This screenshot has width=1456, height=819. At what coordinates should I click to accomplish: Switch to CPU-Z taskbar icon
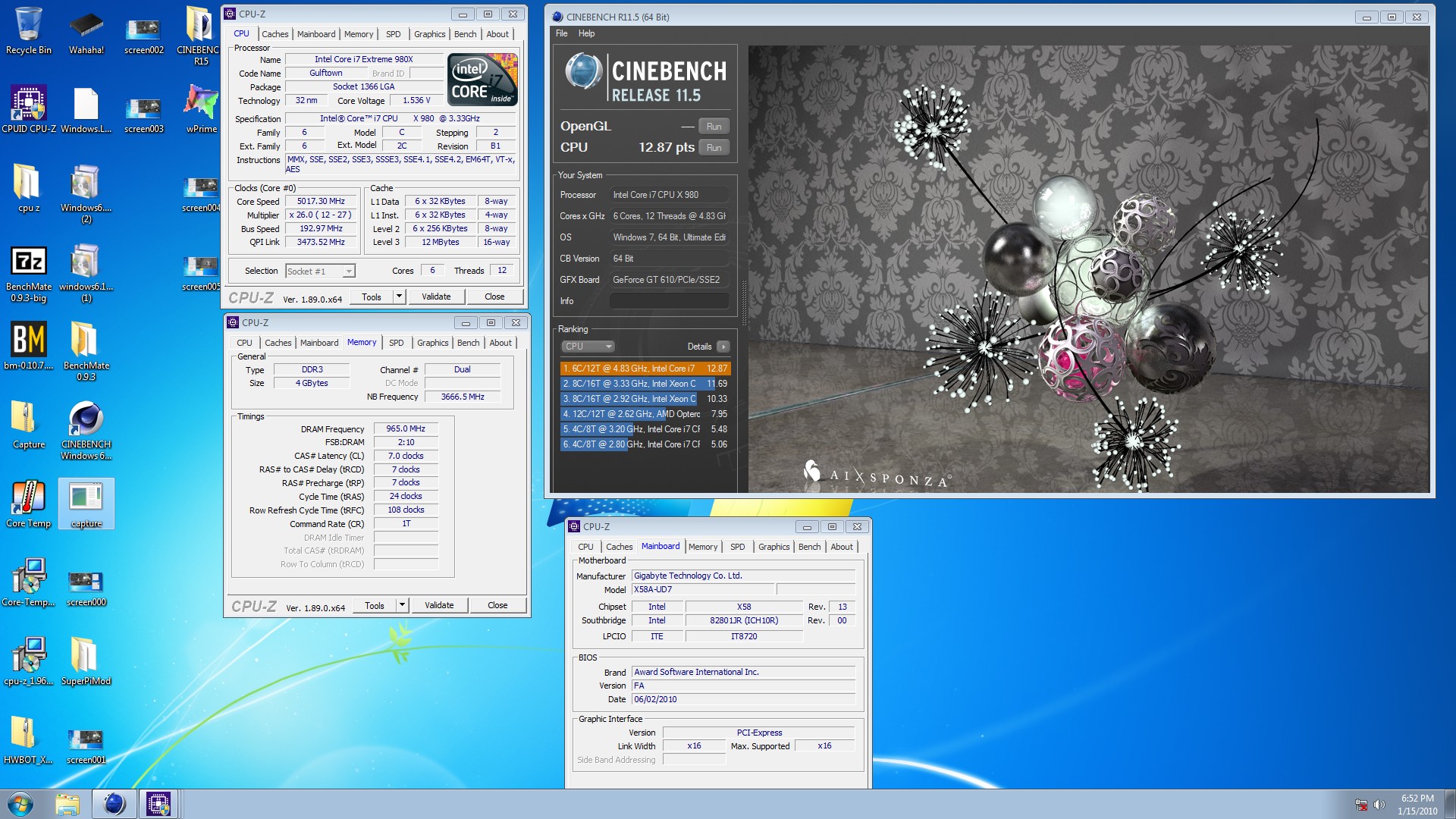point(158,804)
